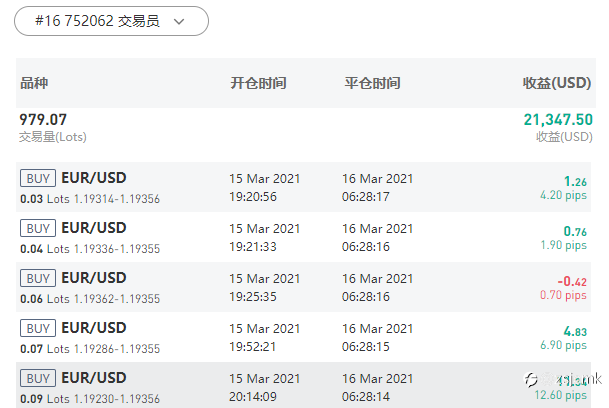Select the 4.83 profit value row
Screen dimensions: 609x408
tap(303, 337)
